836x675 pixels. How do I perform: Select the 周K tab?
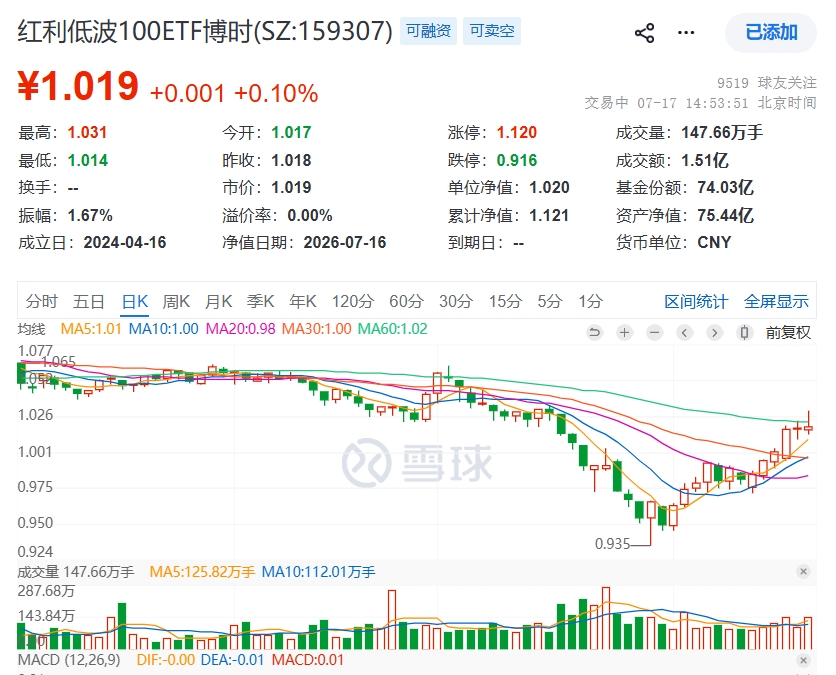pos(176,301)
